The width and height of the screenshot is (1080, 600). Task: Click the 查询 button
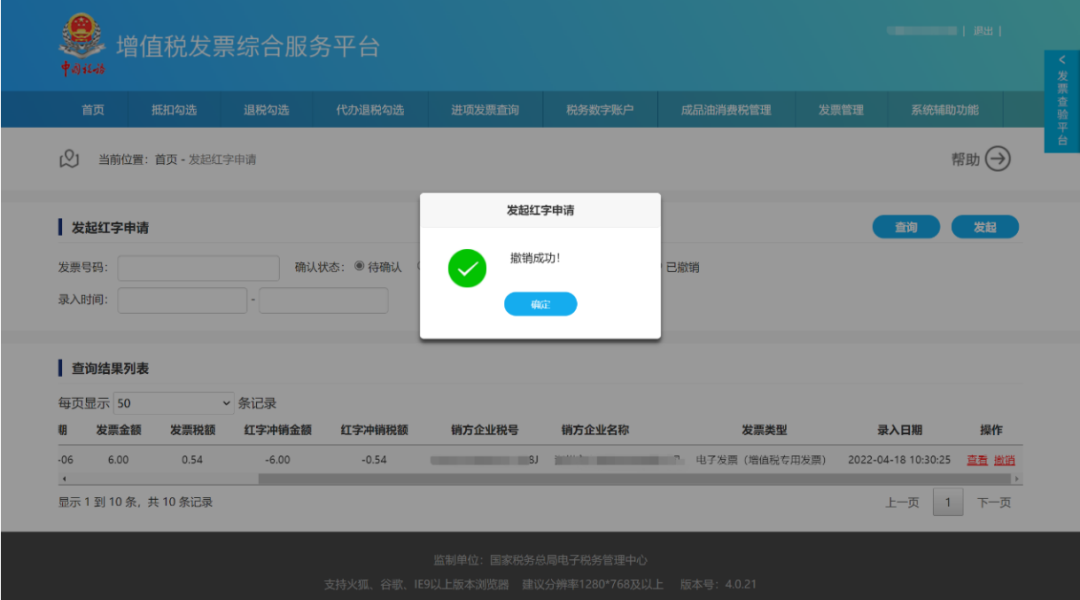click(906, 227)
